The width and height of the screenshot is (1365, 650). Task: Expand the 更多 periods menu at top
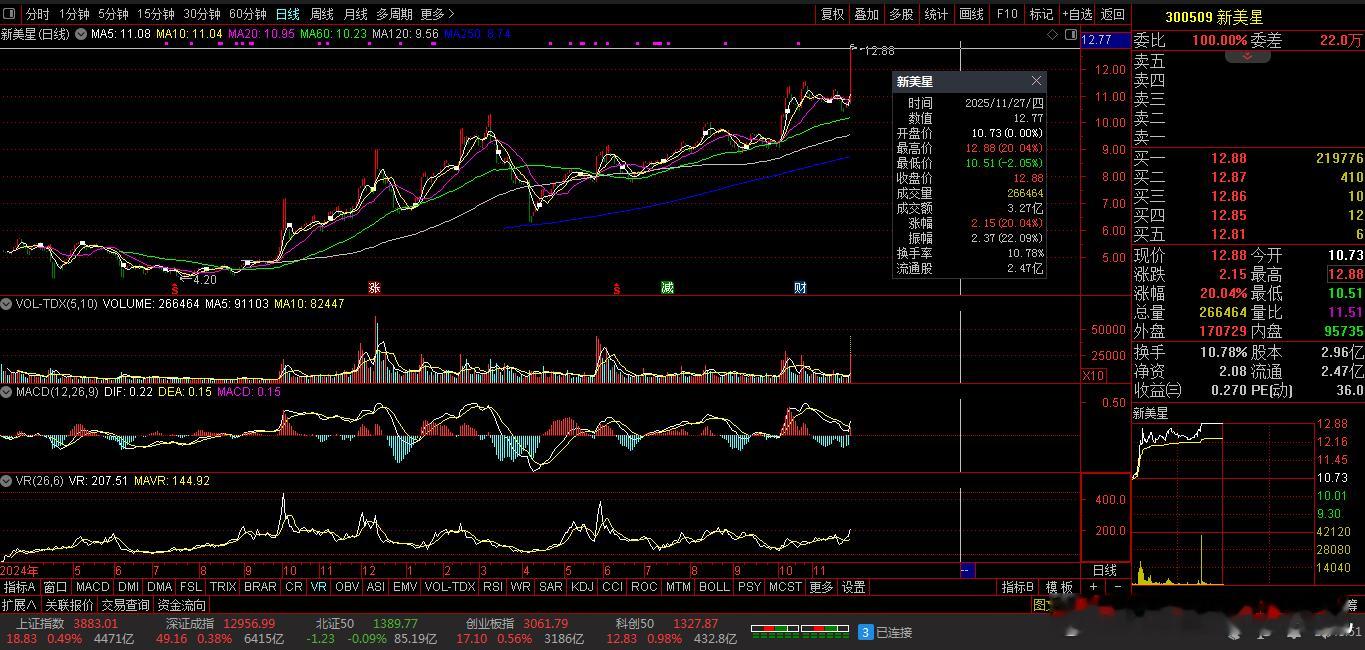pyautogui.click(x=437, y=14)
